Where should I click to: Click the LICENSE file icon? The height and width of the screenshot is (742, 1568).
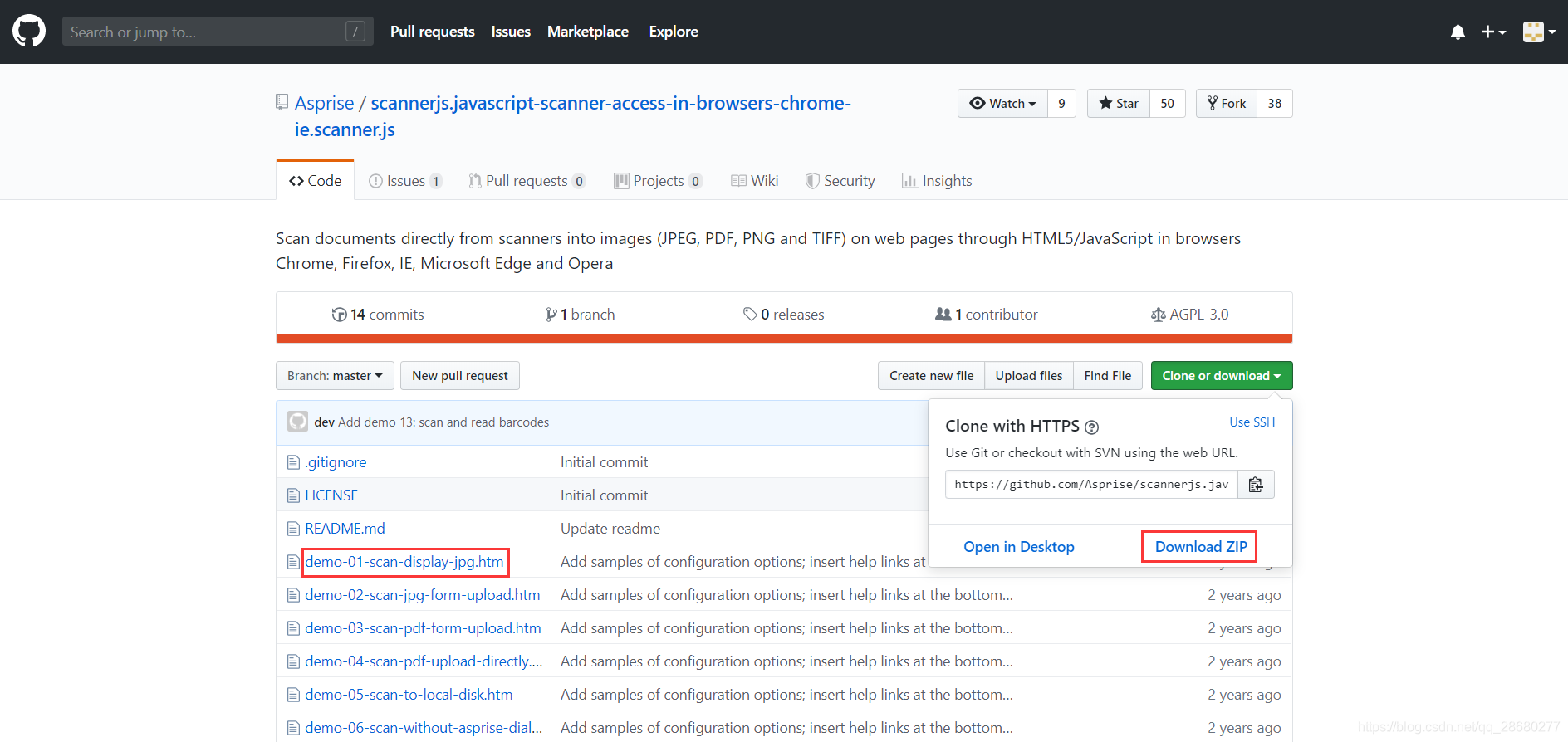[x=293, y=495]
